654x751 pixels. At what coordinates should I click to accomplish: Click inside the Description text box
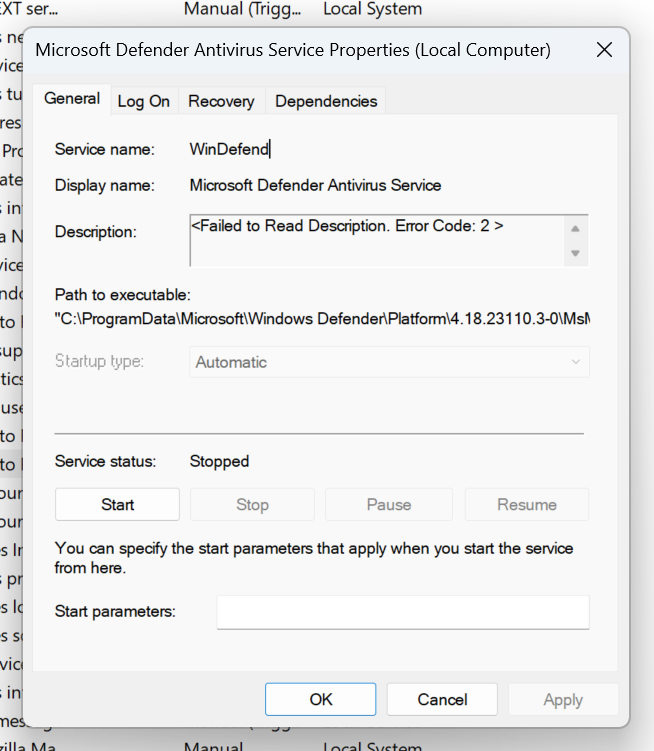pyautogui.click(x=375, y=239)
